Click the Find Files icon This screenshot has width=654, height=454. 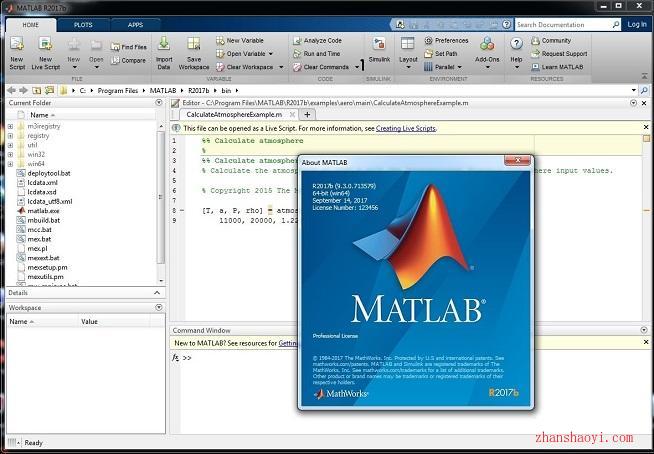pyautogui.click(x=115, y=47)
